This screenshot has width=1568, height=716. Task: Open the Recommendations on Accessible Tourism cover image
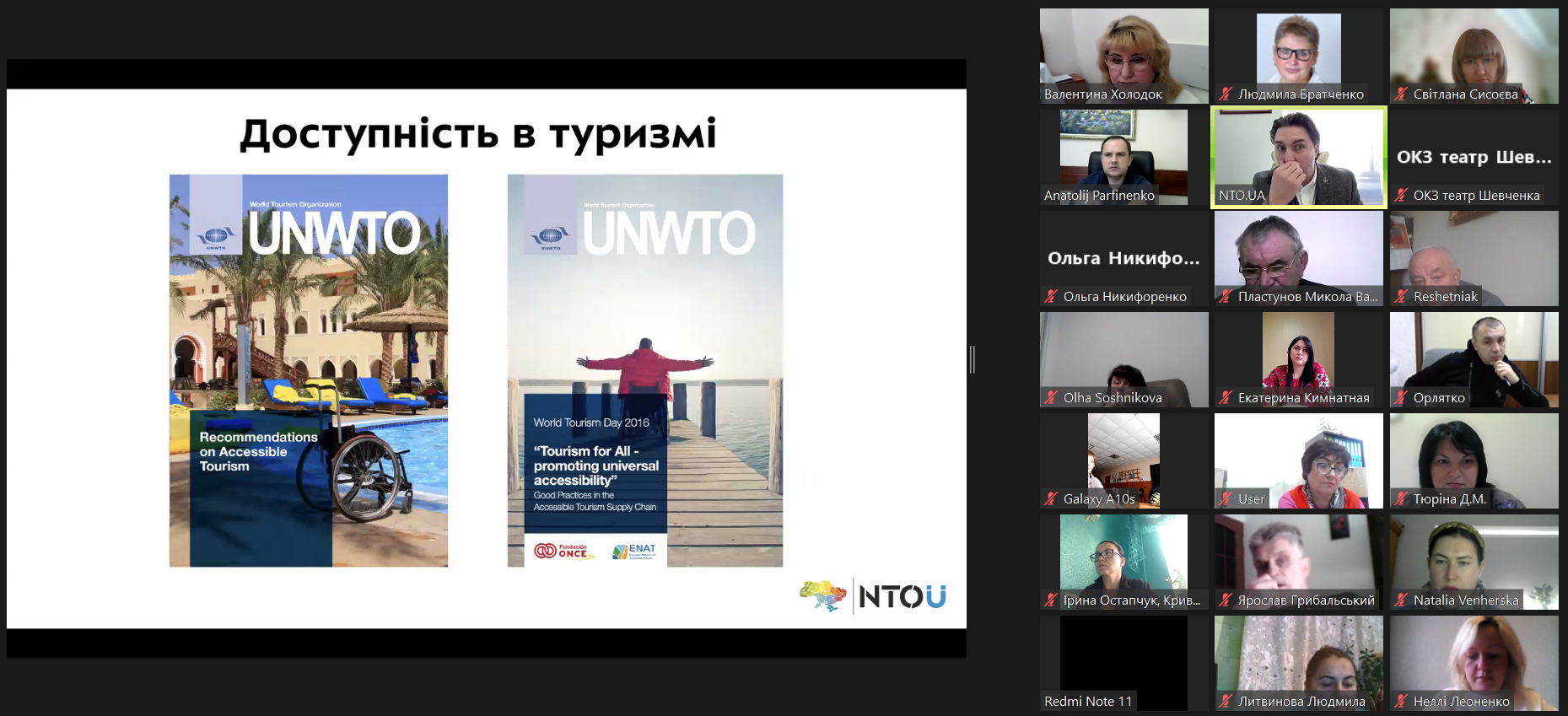(x=309, y=370)
